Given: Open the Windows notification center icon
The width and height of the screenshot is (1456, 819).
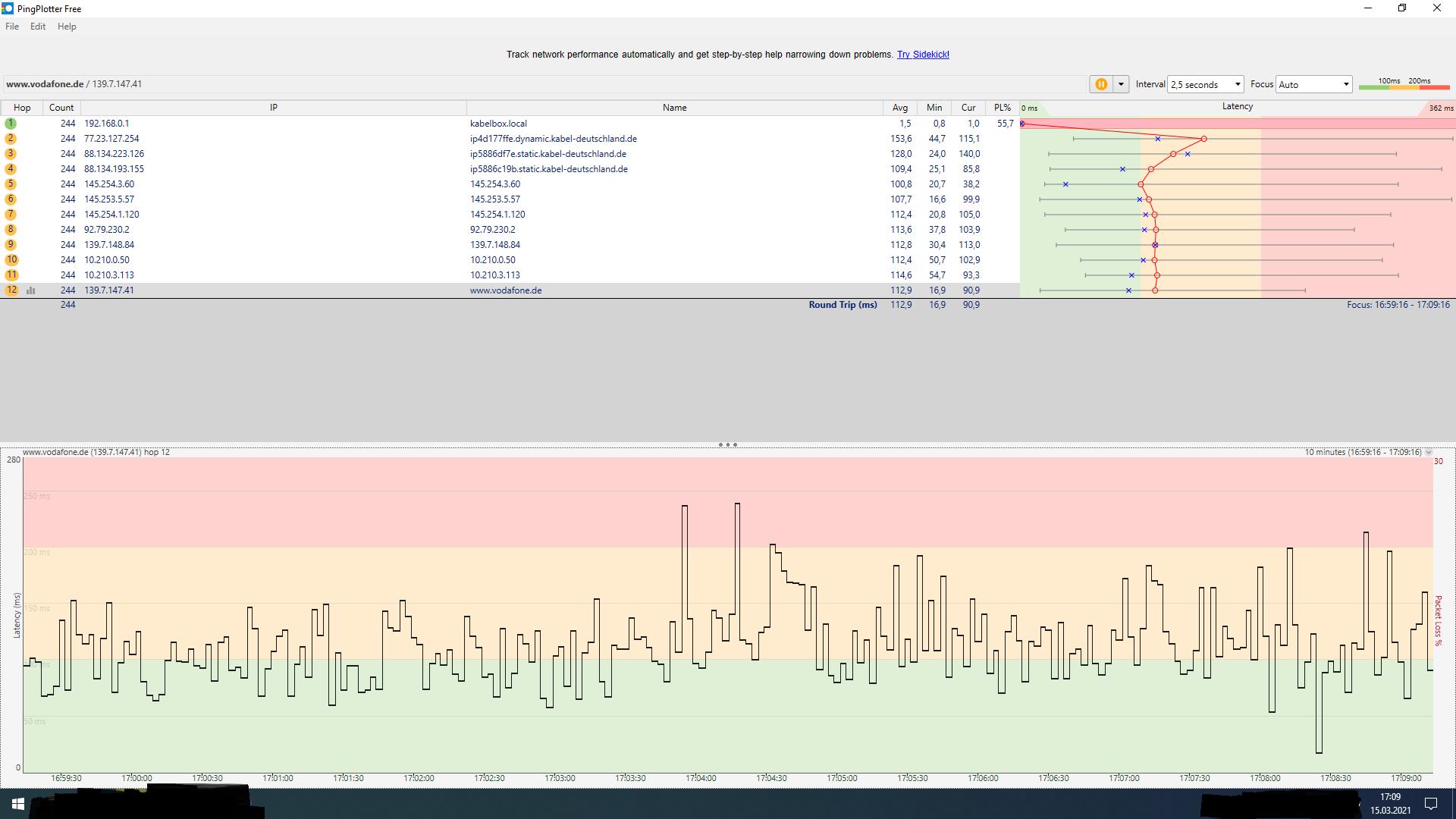Looking at the screenshot, I should pos(1431,804).
